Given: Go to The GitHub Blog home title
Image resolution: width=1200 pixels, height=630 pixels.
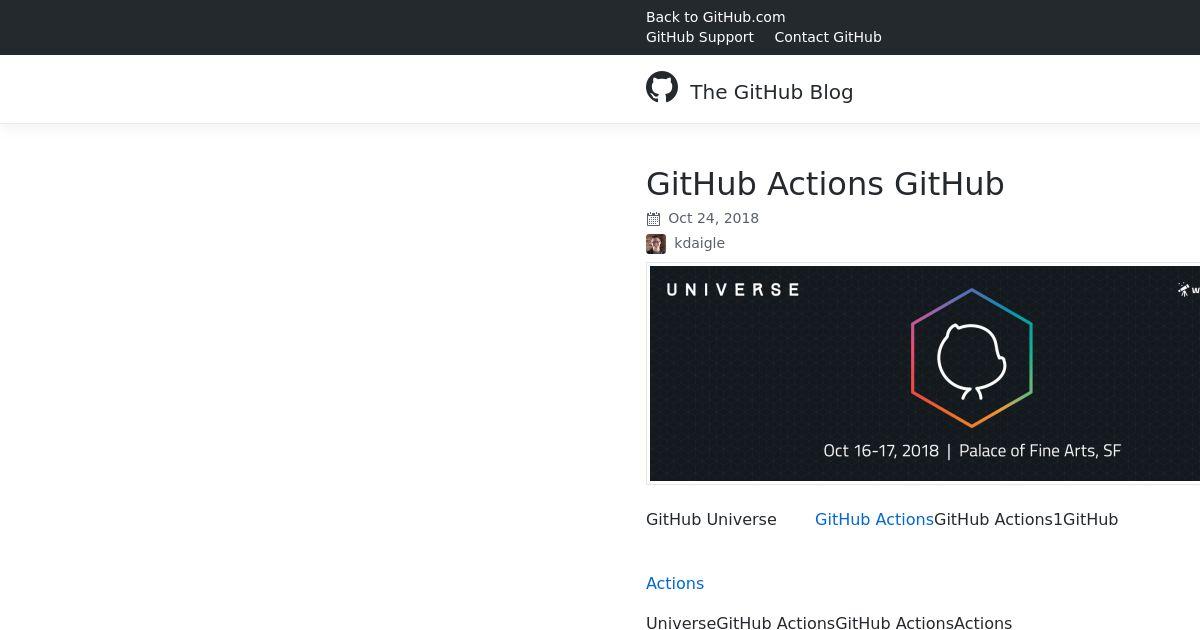Looking at the screenshot, I should (772, 92).
